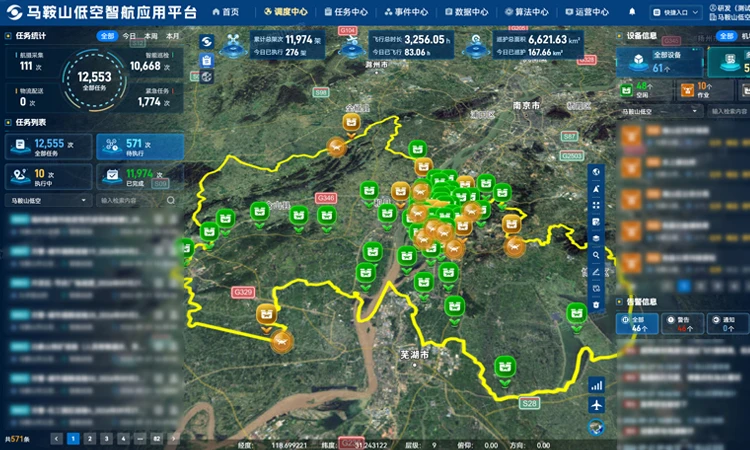The width and height of the screenshot is (750, 450).
Task: Open the layers stack tool on the map toolbar
Action: point(596,238)
